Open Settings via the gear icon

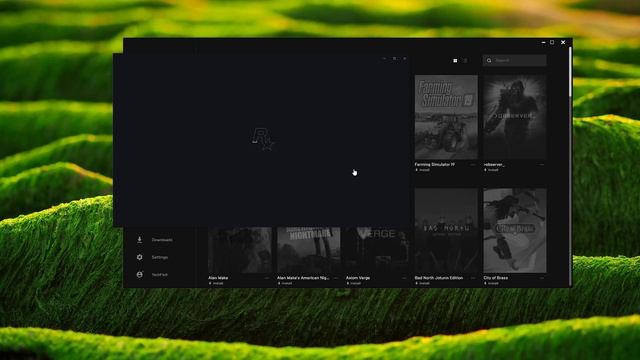click(140, 257)
